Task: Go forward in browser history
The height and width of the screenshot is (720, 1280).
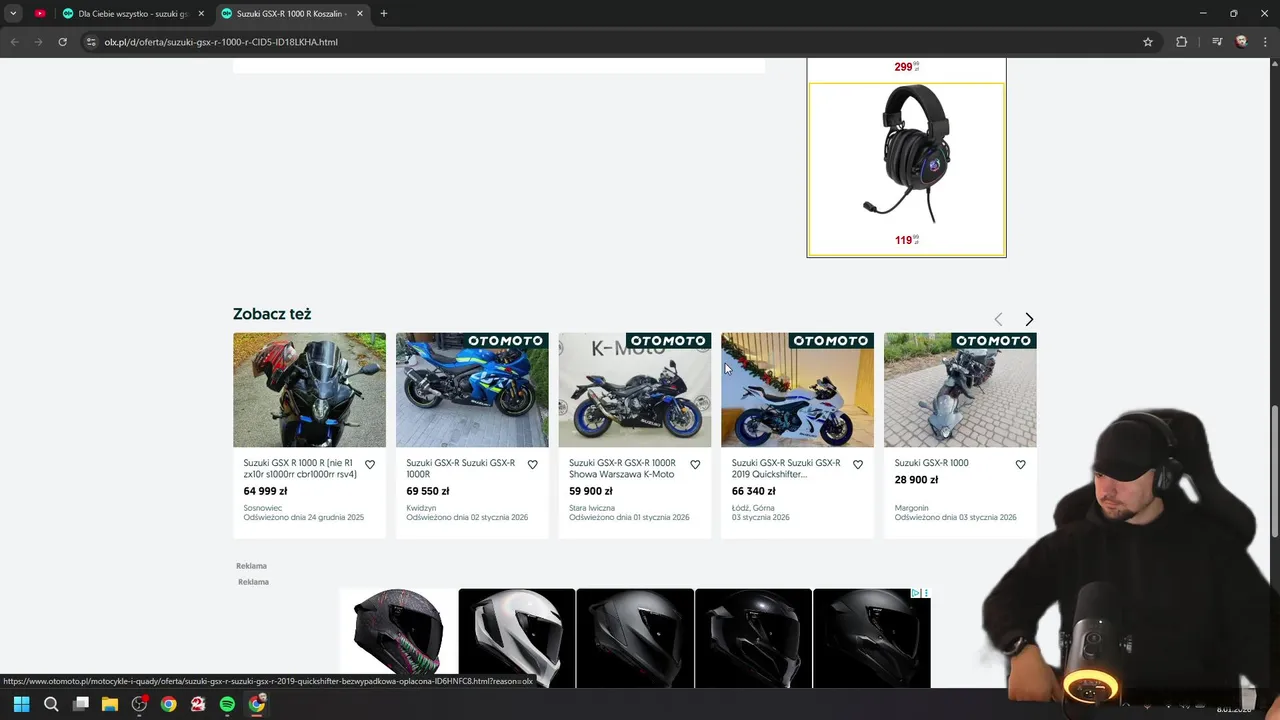Action: [x=38, y=42]
